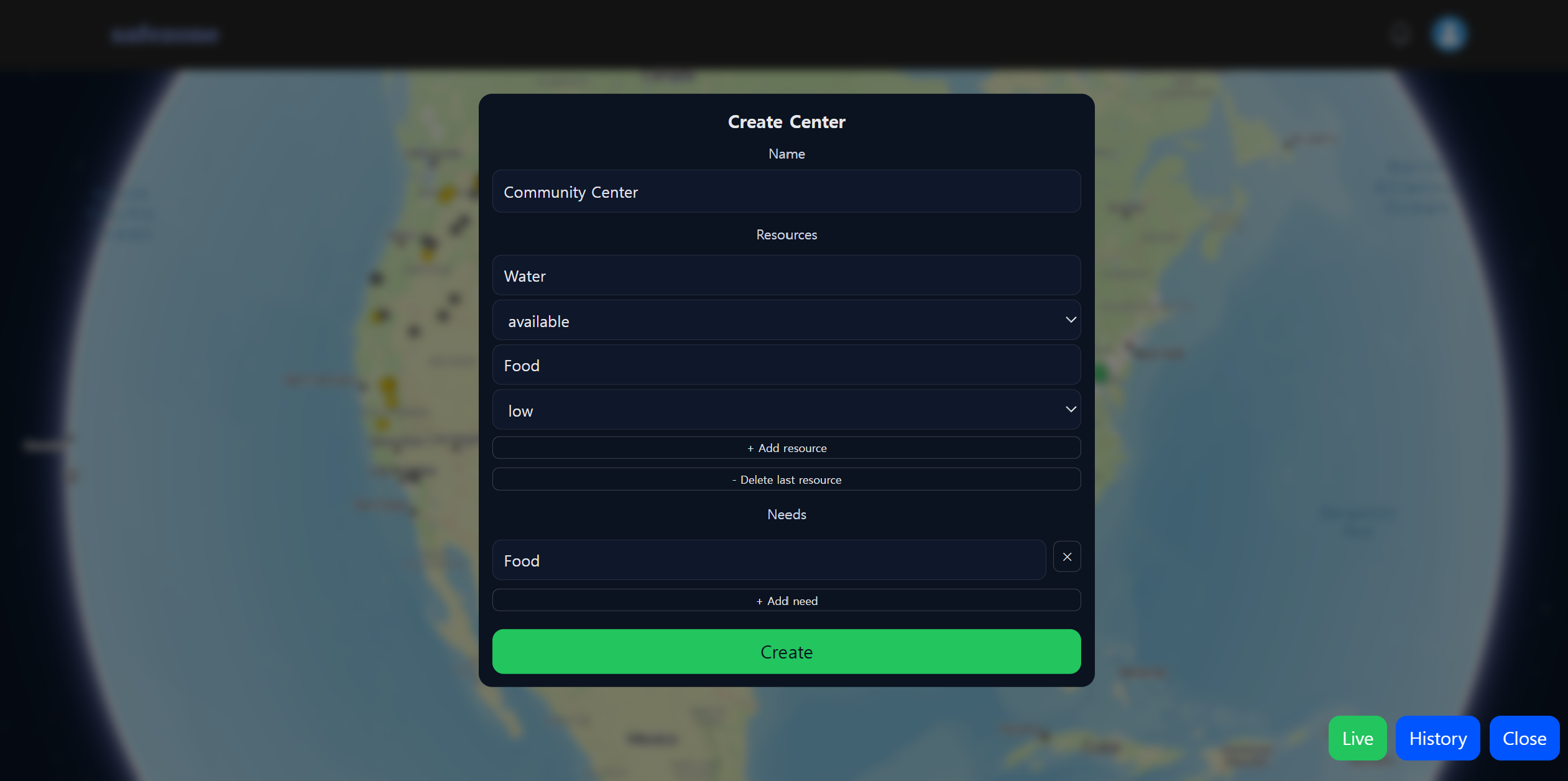This screenshot has height=781, width=1568.
Task: Click the blurred logo in the header
Action: 165,35
